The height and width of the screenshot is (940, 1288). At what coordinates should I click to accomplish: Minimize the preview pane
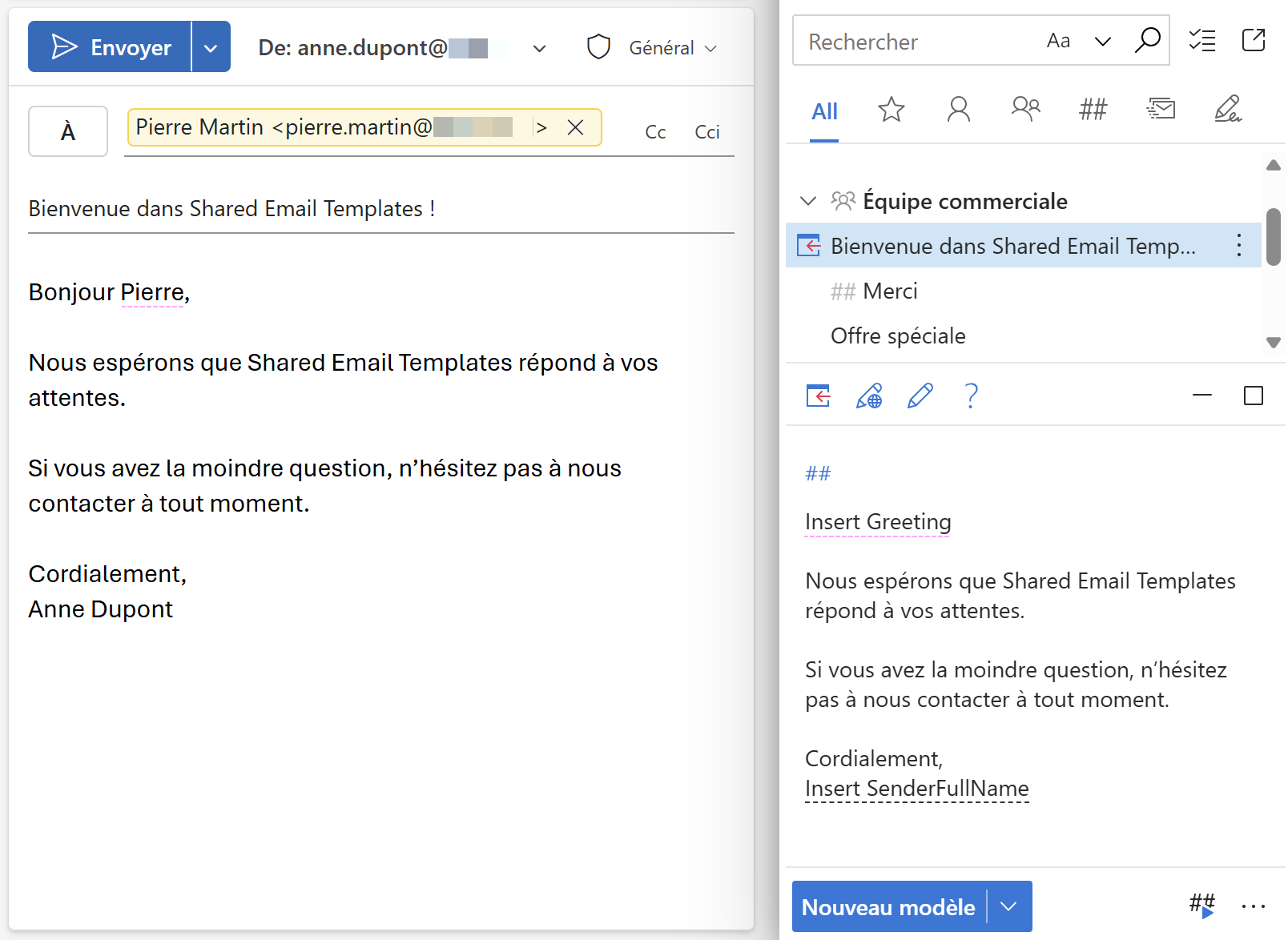[x=1201, y=395]
